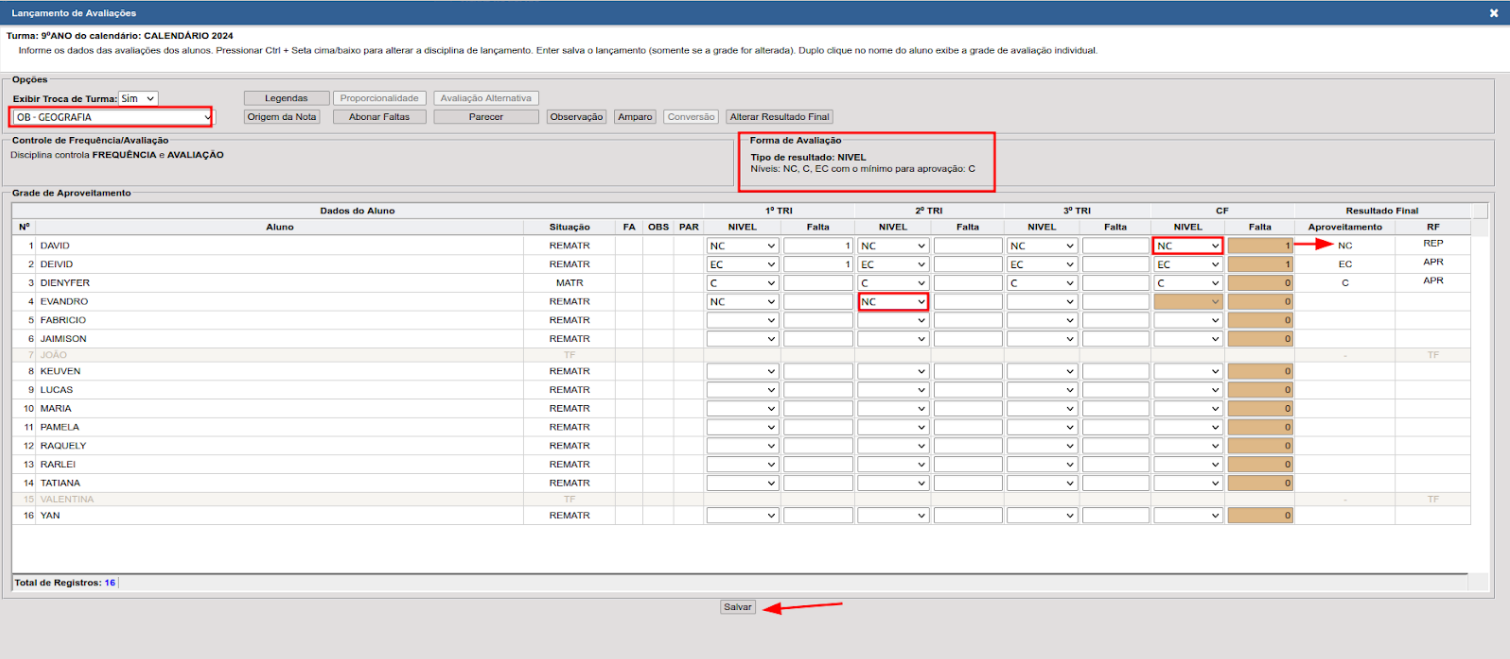The height and width of the screenshot is (659, 1510).
Task: Open DEIVID's 1º TRI NIVEL dropdown
Action: point(743,265)
